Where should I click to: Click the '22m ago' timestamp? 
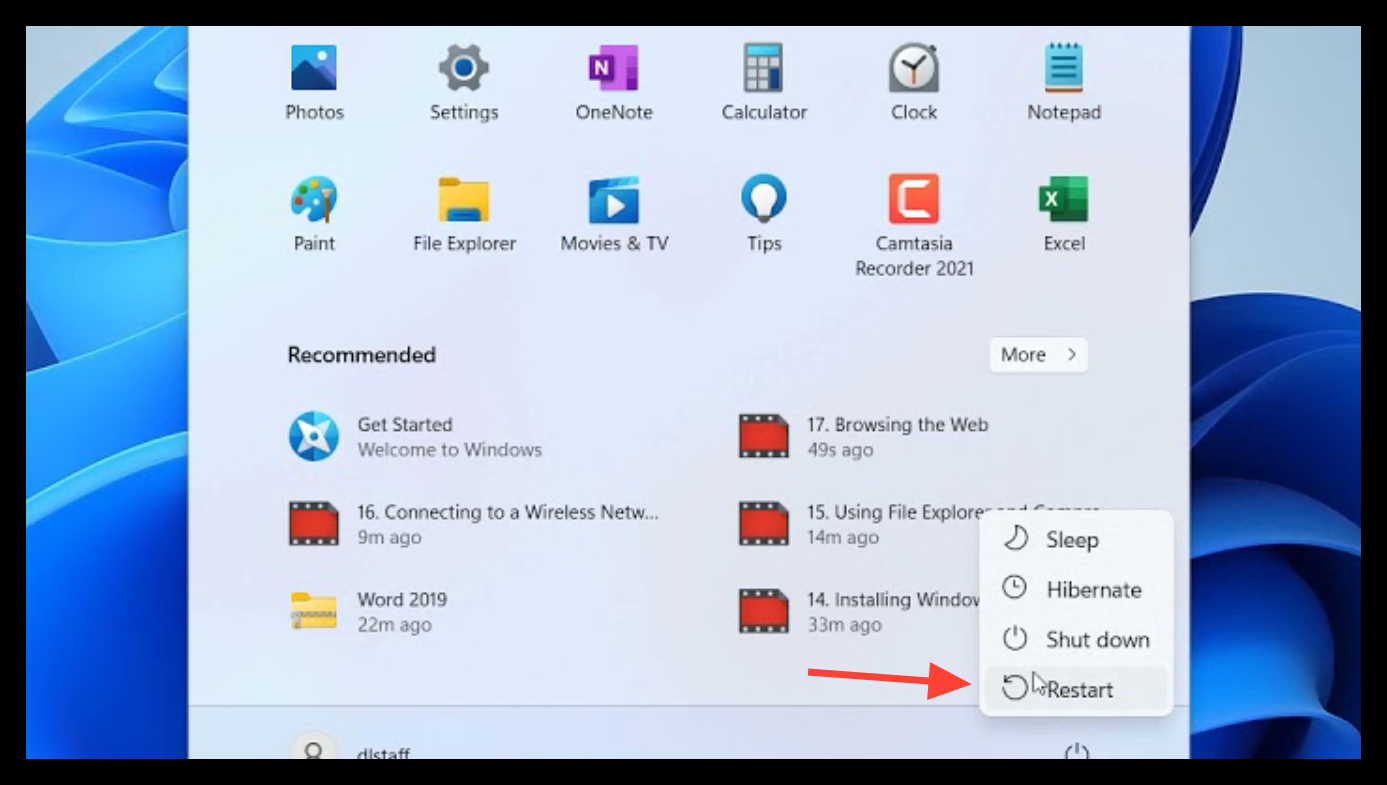click(395, 625)
